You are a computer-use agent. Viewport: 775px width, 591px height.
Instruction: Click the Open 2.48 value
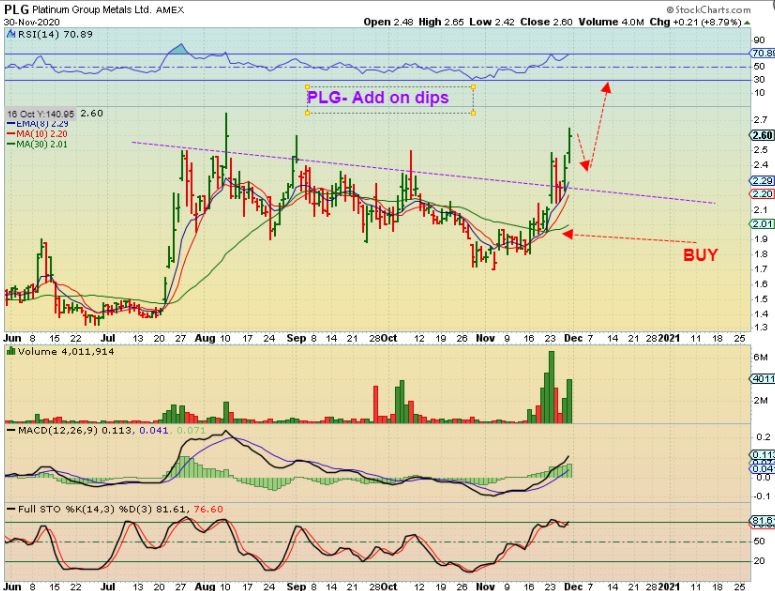[x=388, y=22]
